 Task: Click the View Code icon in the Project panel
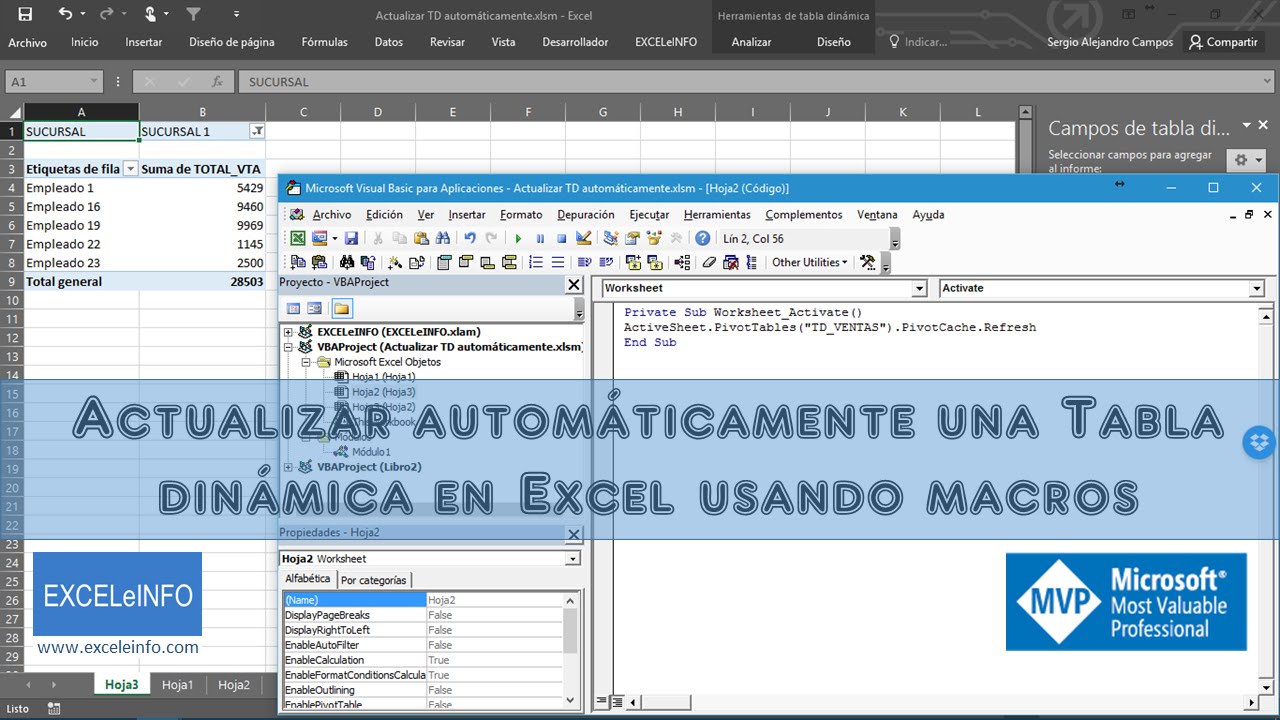[x=293, y=308]
